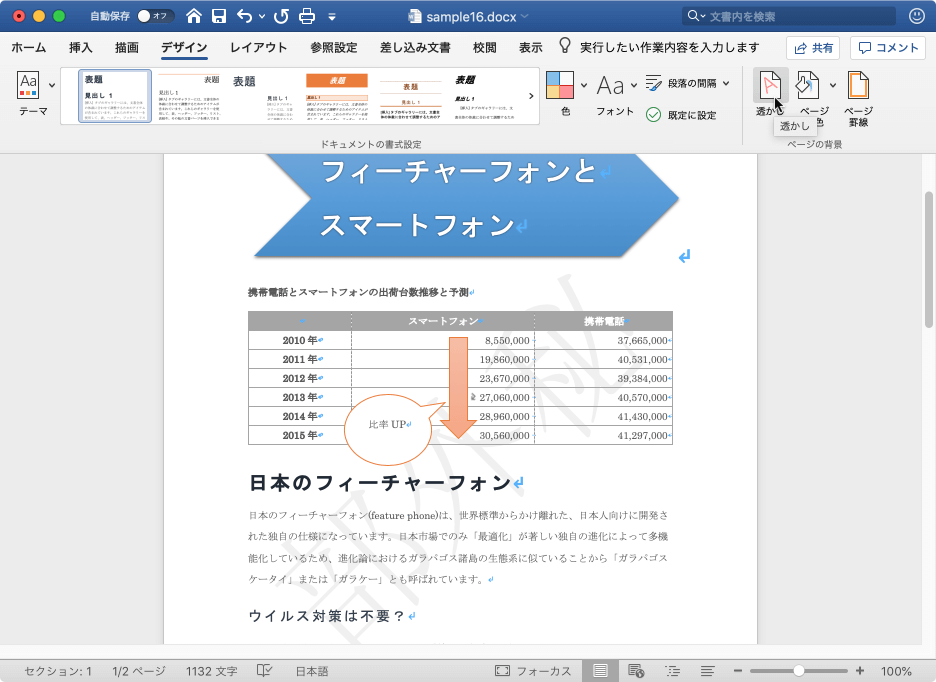Switch to Web Layout view icon
Viewport: 936px width, 682px height.
pos(636,671)
